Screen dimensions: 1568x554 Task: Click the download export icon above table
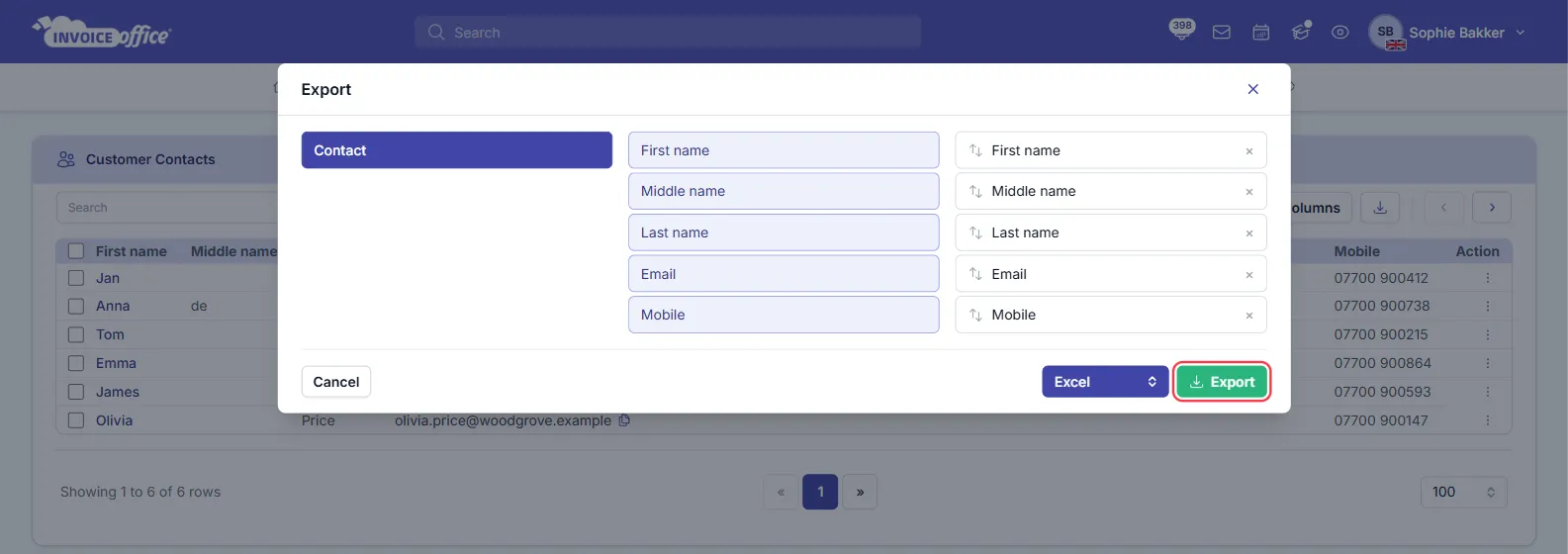point(1380,208)
